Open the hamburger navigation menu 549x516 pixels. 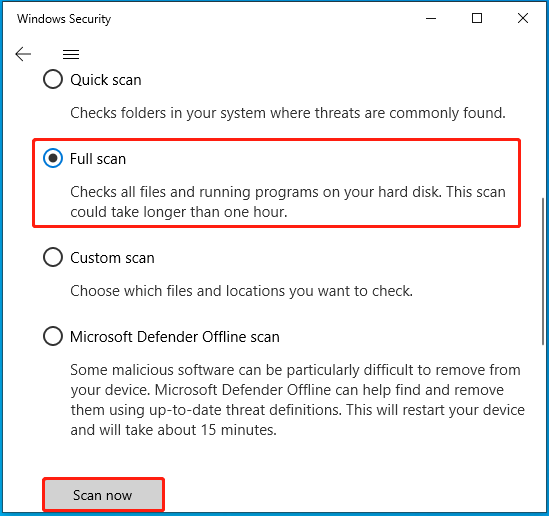(x=71, y=54)
